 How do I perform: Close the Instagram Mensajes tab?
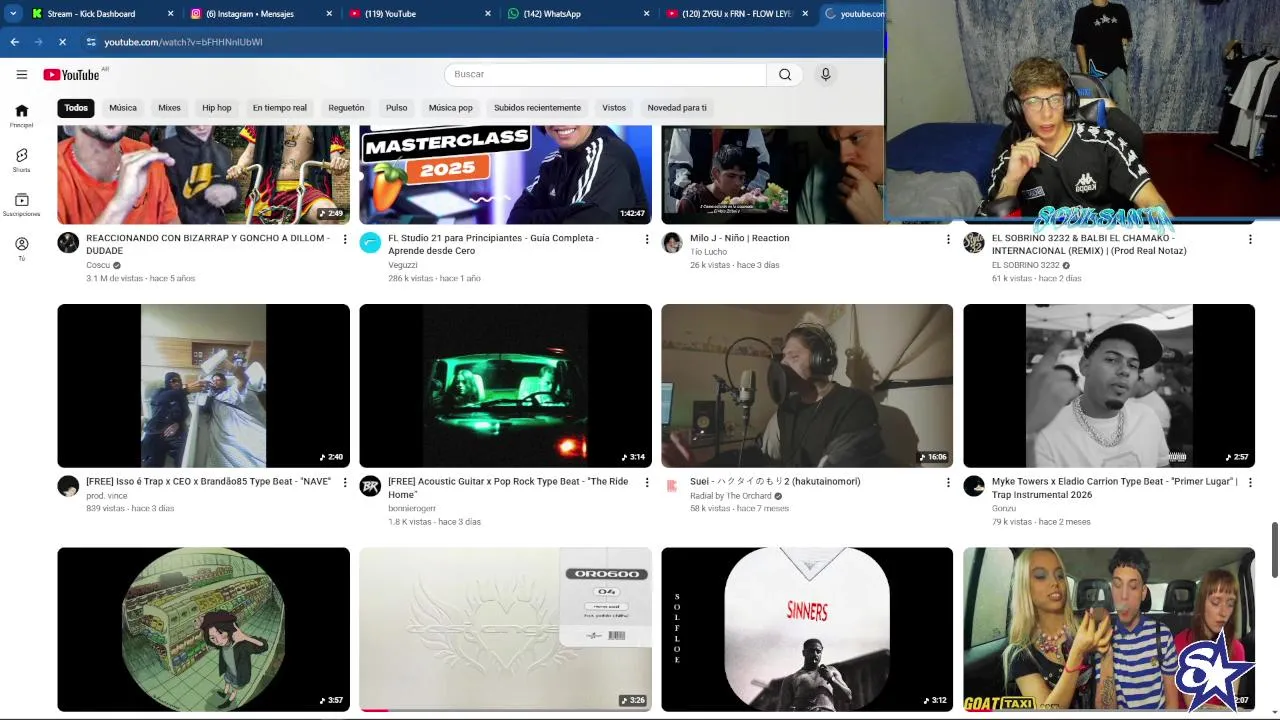329,14
